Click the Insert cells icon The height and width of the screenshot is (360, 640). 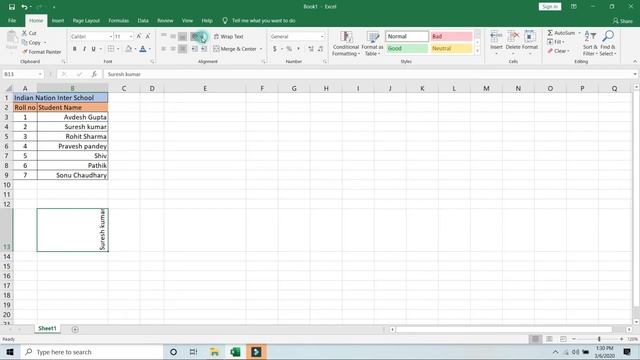(x=496, y=37)
